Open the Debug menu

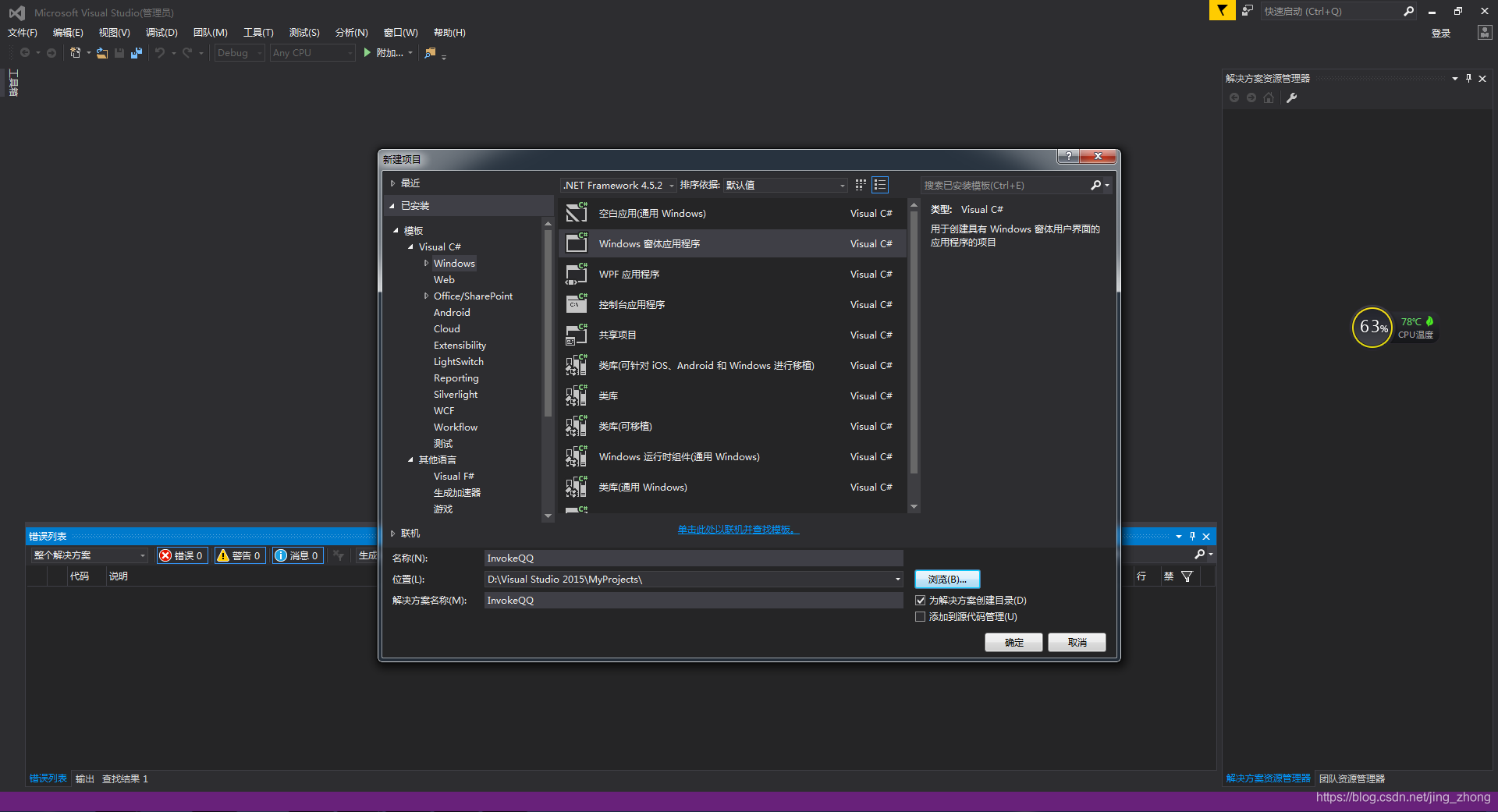162,33
